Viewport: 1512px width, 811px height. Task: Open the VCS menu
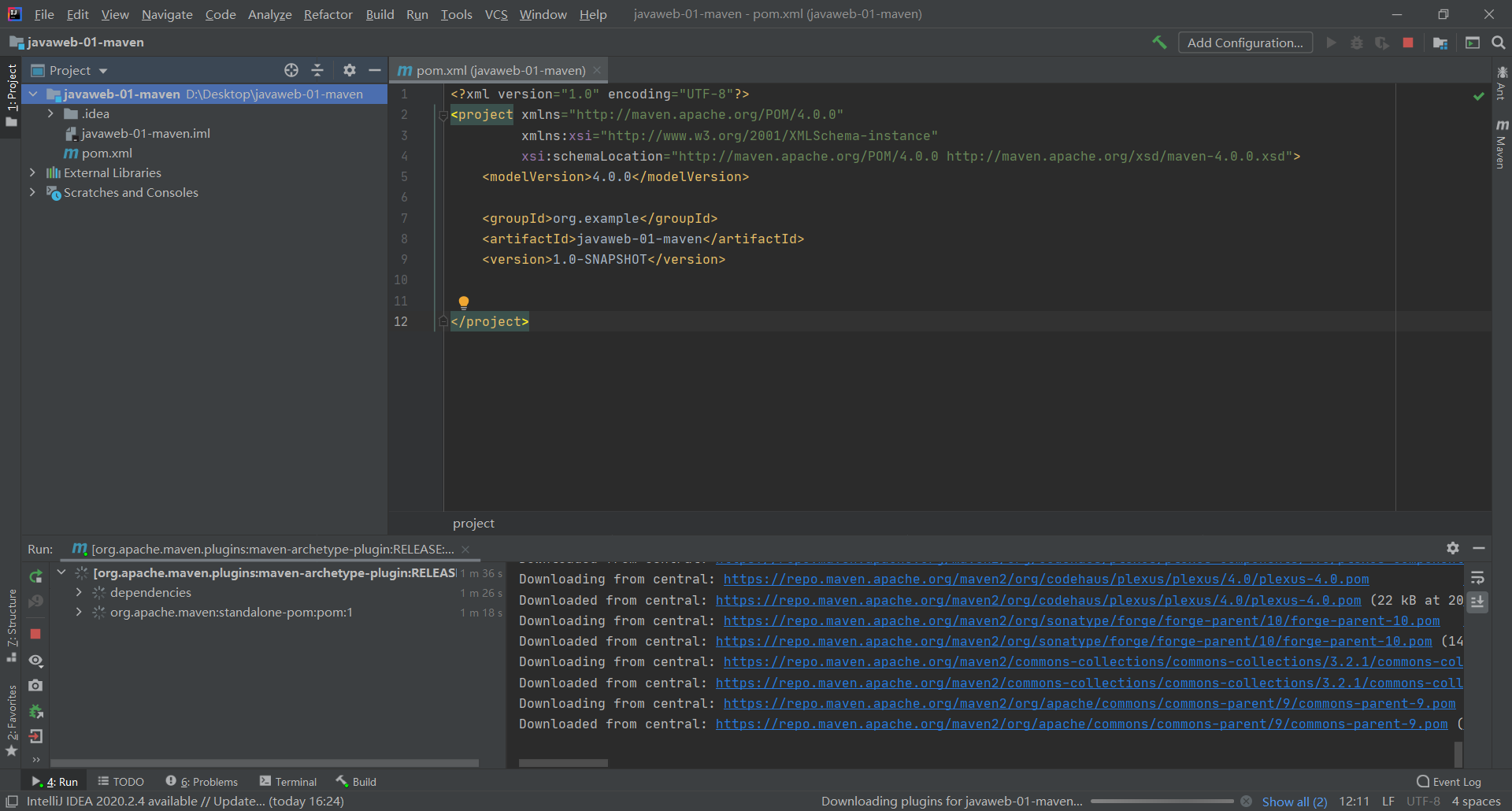496,14
